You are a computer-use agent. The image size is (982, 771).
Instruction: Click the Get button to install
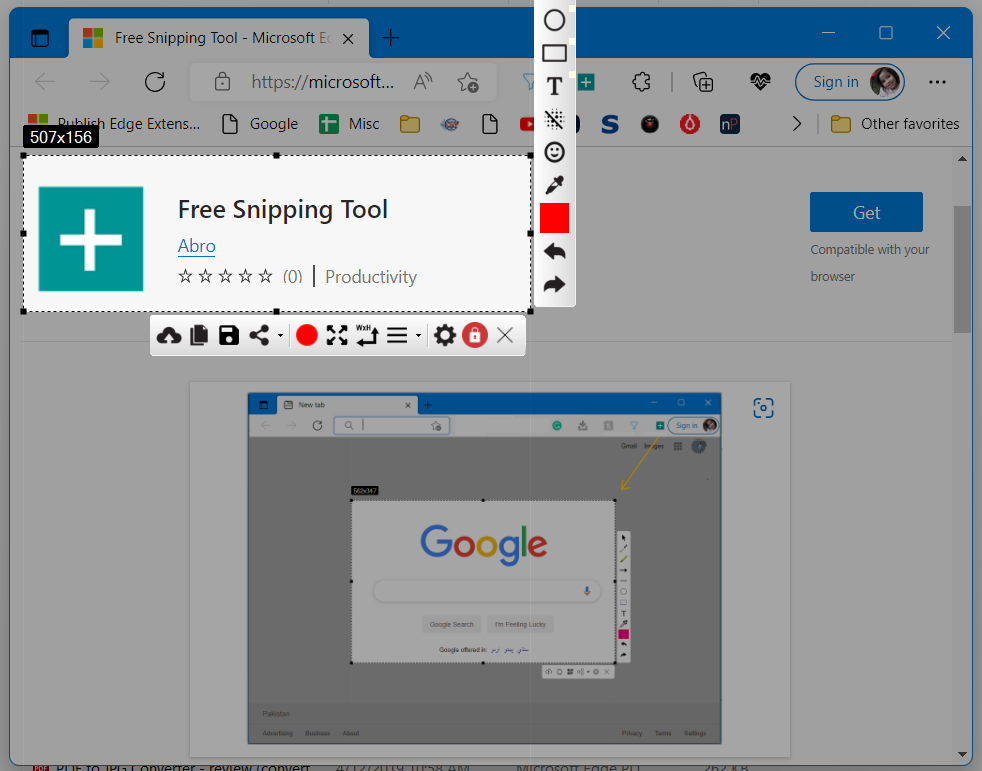[x=866, y=212]
